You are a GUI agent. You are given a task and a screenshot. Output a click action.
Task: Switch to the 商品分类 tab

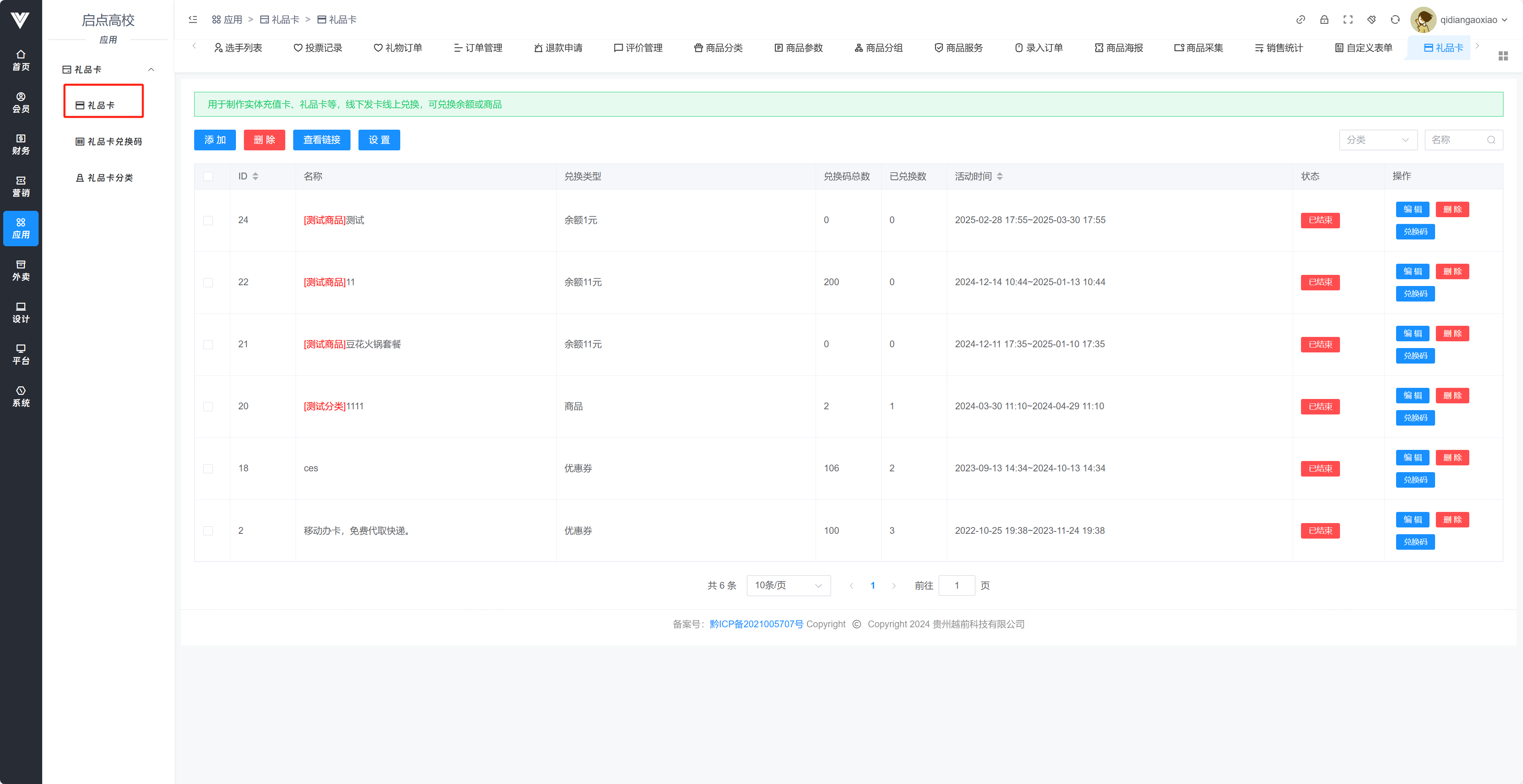pos(719,48)
